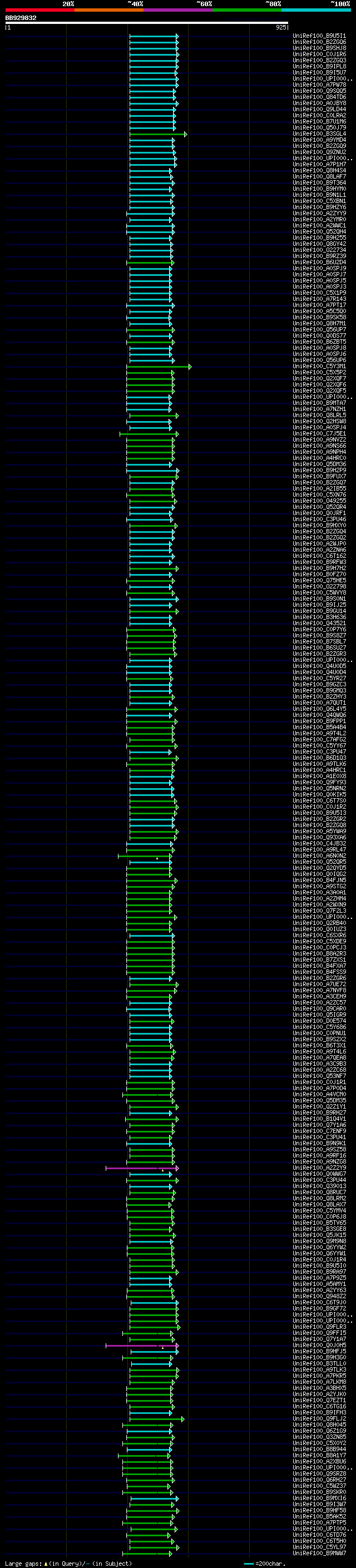Screen dimensions: 356x1568
Task: Select the UniRef100_C0J1R2 label
Action: click(x=319, y=807)
